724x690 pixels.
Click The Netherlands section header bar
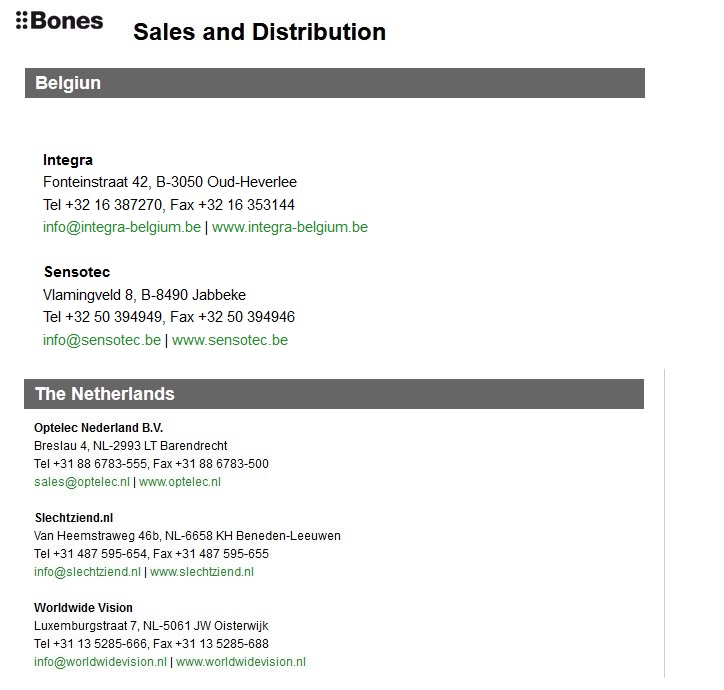coord(334,394)
